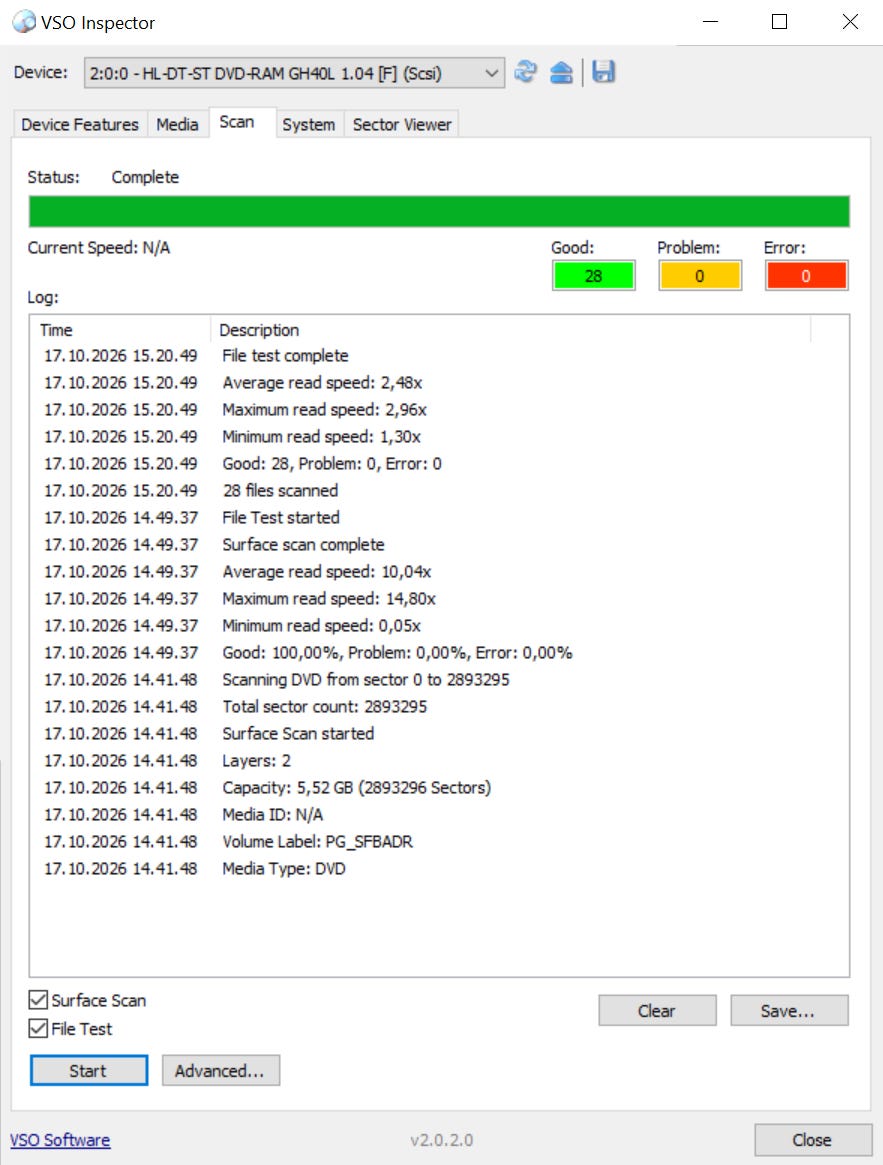Clear the scan log
The image size is (883, 1165).
coord(657,1010)
